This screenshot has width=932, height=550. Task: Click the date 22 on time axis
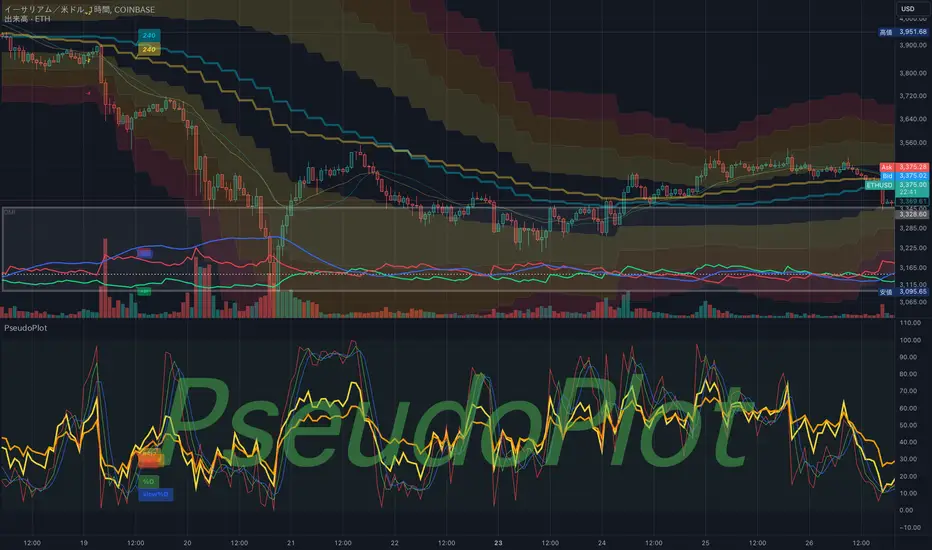(395, 543)
